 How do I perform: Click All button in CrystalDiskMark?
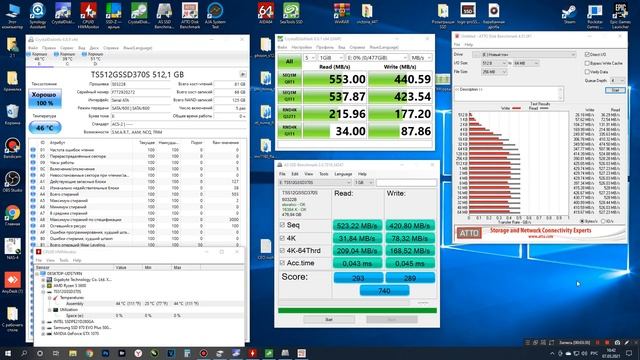click(289, 62)
